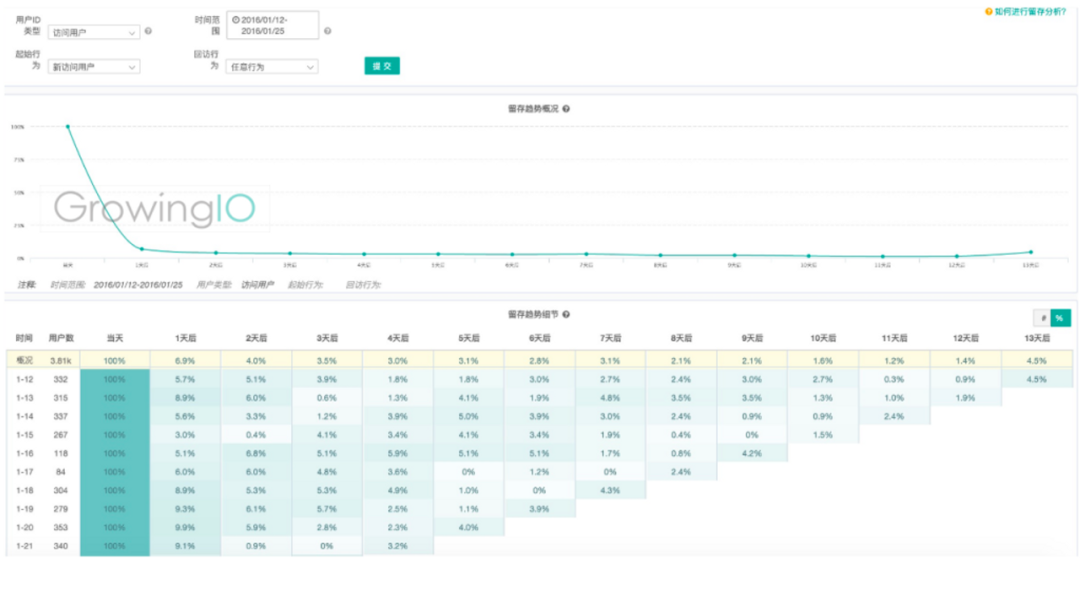Click the 时间 column header
Image resolution: width=1080 pixels, height=597 pixels.
24,338
